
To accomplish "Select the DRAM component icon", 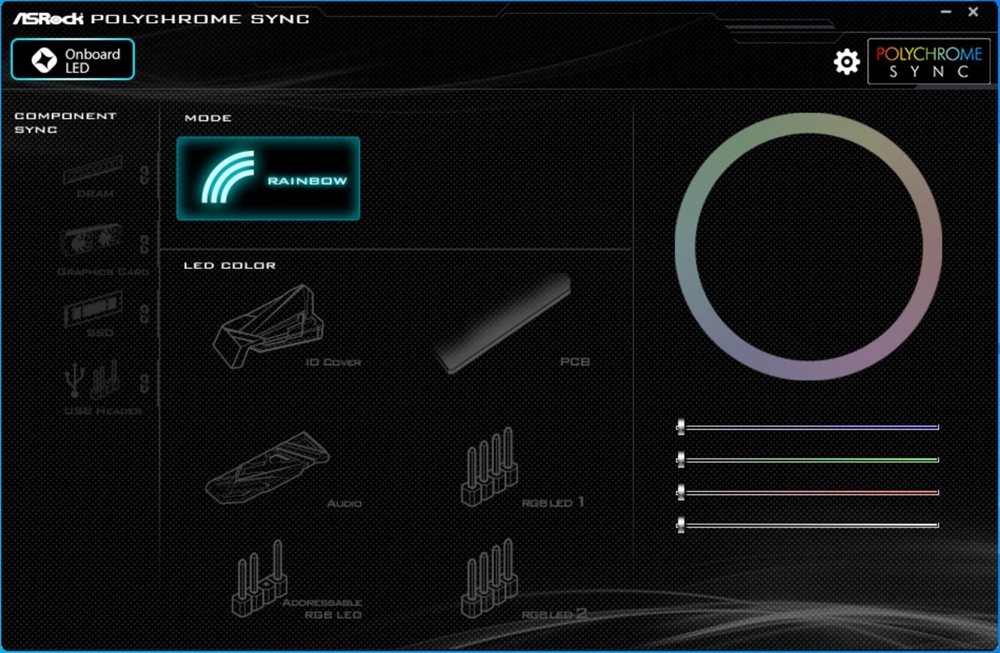I will point(93,170).
